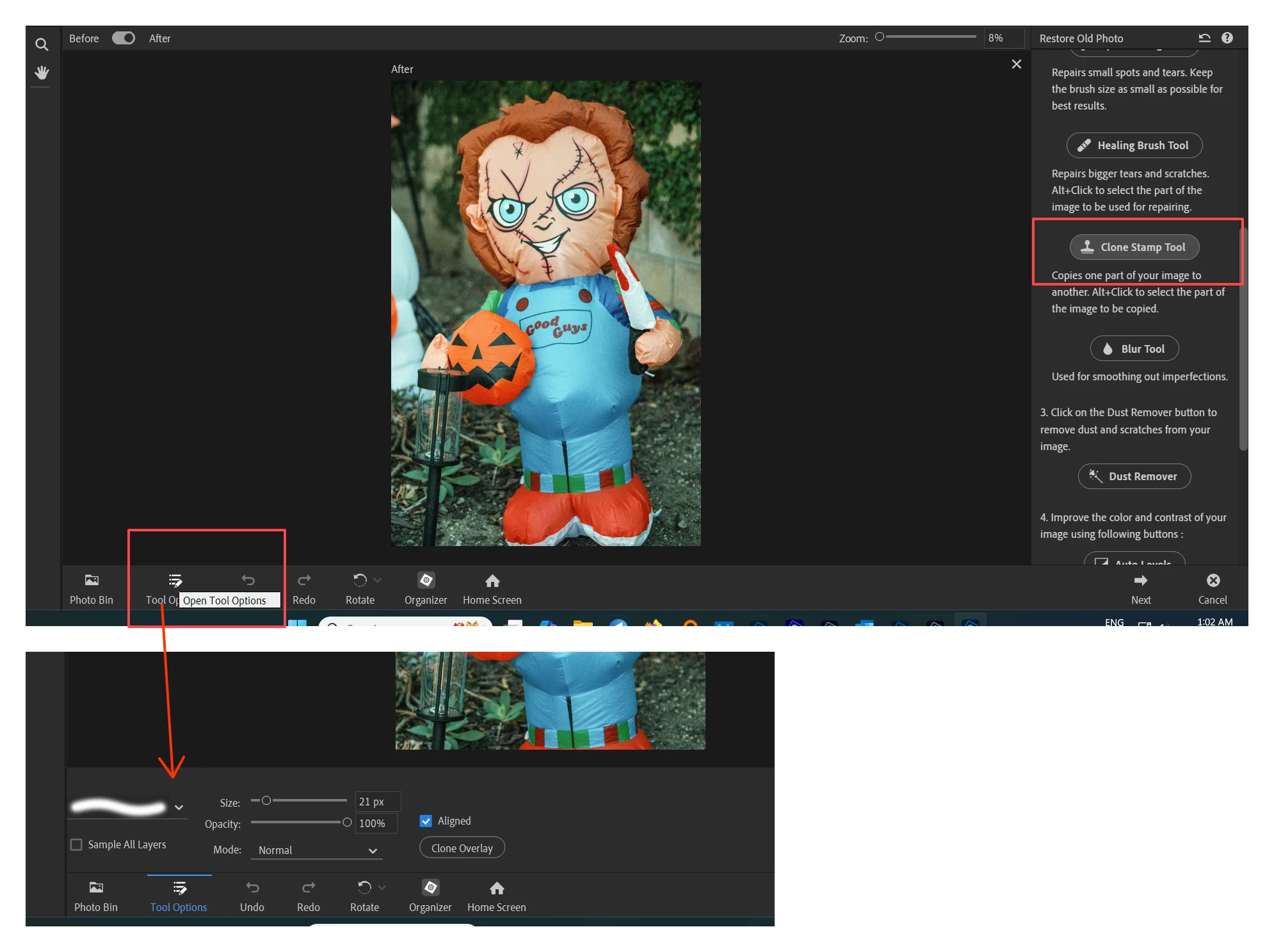This screenshot has width=1274, height=952.
Task: Click the "4. Improve the color and contrast" instruction
Action: (x=1133, y=526)
